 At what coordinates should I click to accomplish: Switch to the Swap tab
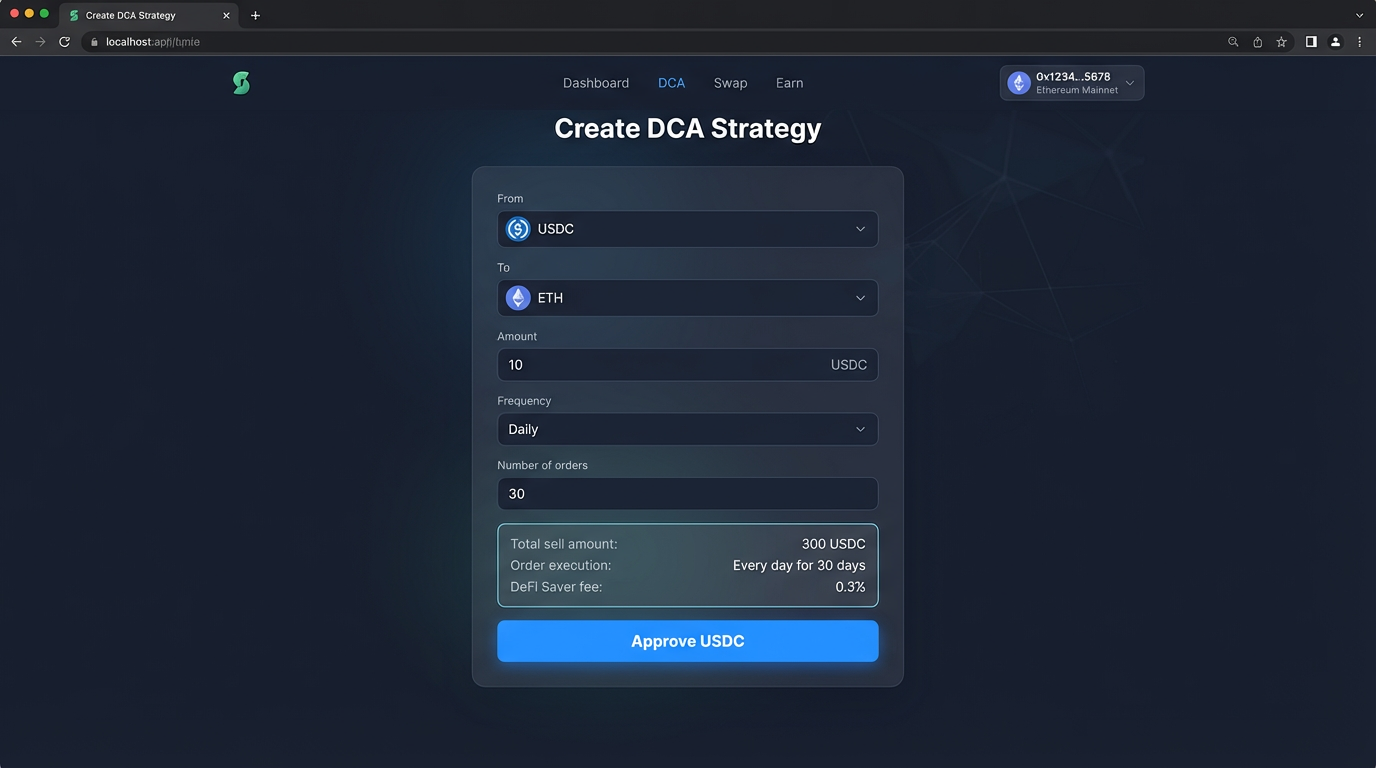coord(730,83)
